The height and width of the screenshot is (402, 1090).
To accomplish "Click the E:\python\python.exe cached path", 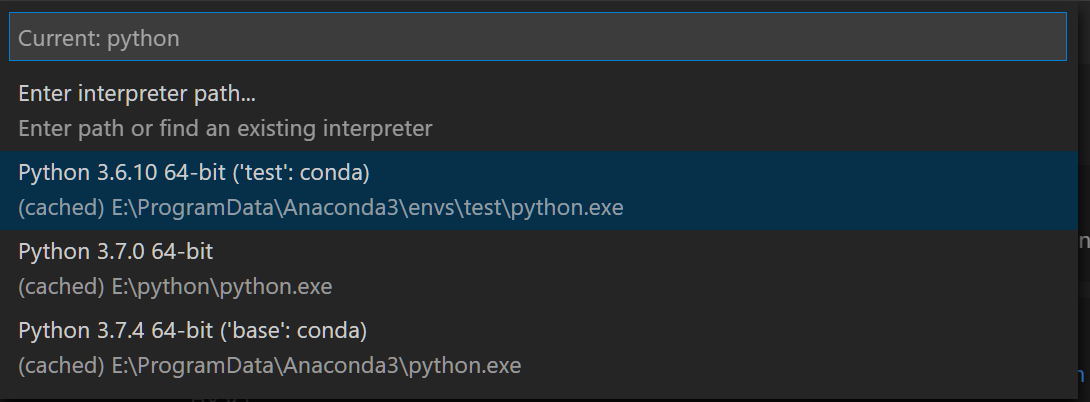I will [x=221, y=287].
